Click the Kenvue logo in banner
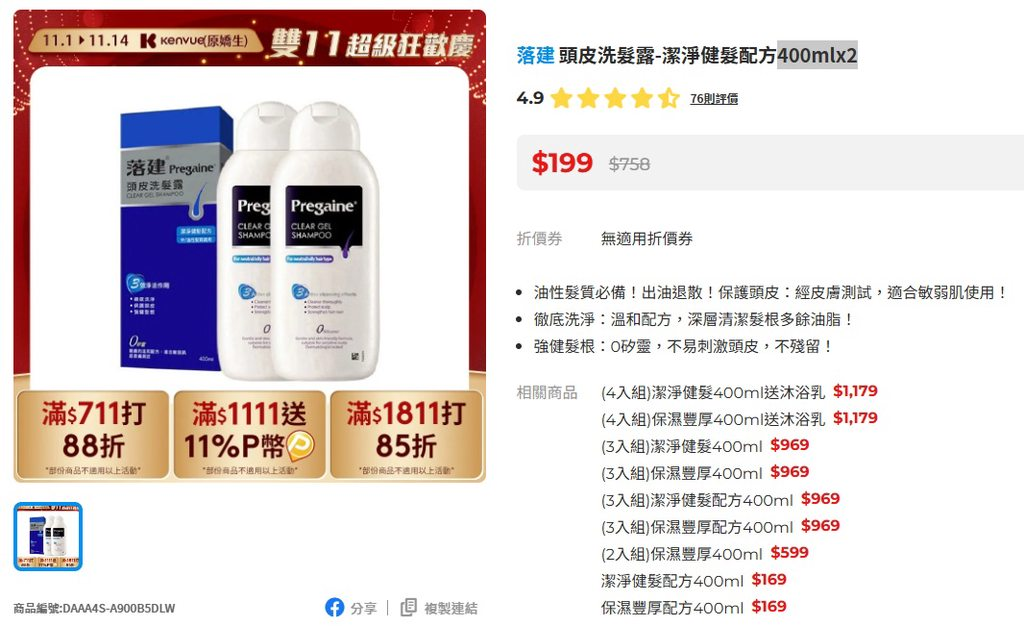1024x626 pixels. [195, 40]
